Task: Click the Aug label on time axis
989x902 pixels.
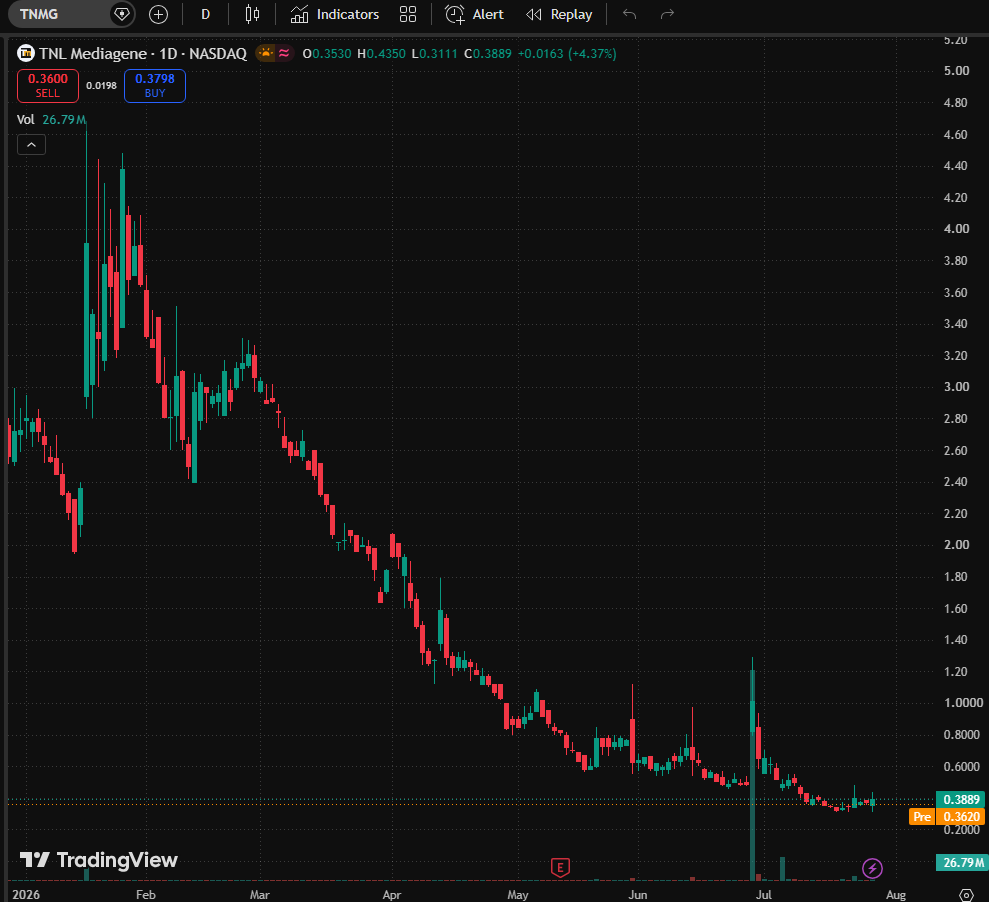Action: tap(896, 894)
